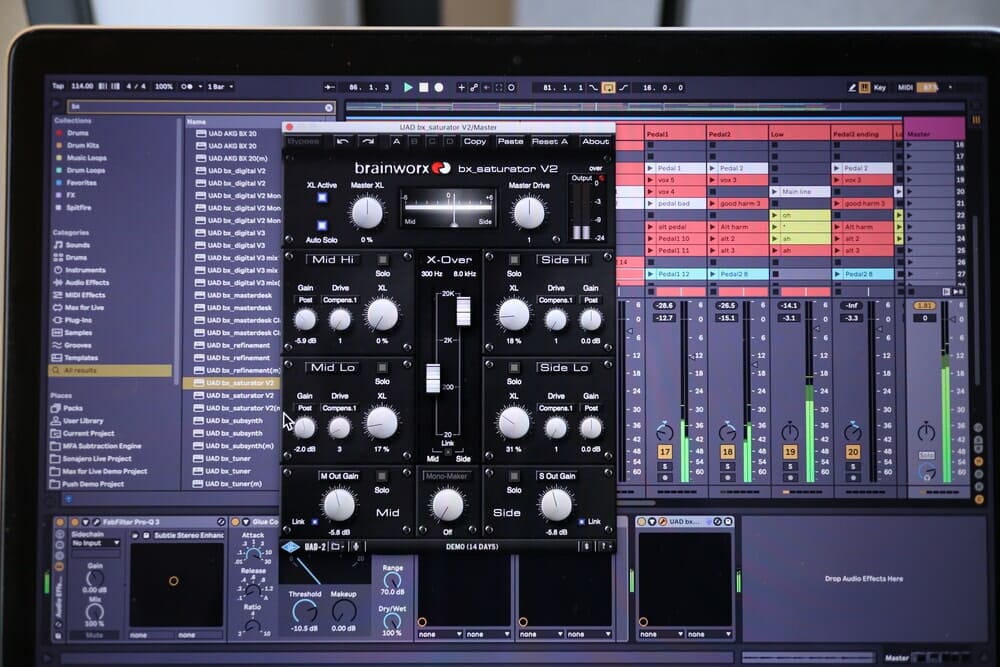Toggle the Auto Solo switch
1000x667 pixels.
322,227
